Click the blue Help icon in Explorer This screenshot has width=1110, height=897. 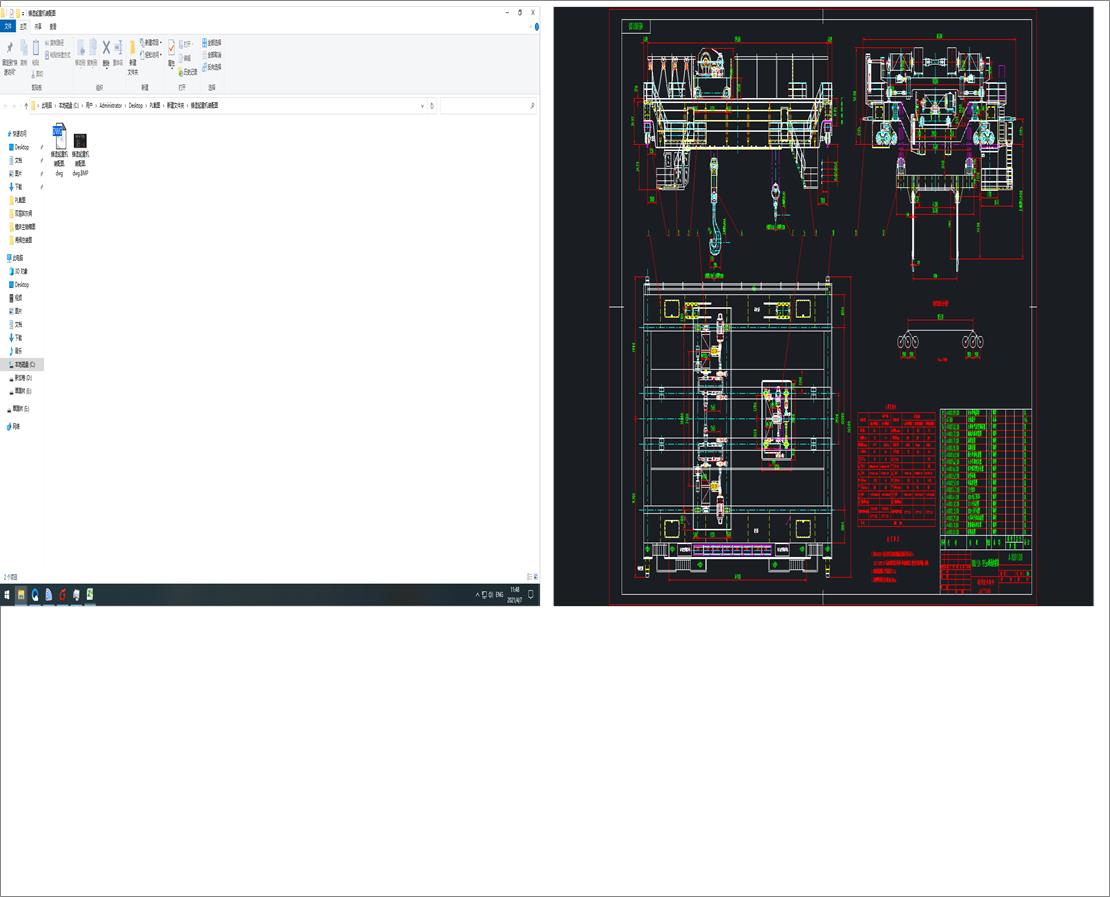537,27
